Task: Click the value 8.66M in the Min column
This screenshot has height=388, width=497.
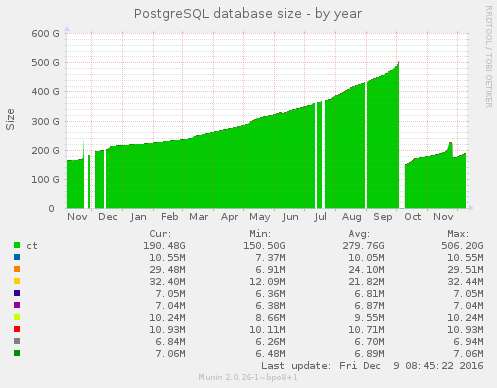Action: pos(270,318)
